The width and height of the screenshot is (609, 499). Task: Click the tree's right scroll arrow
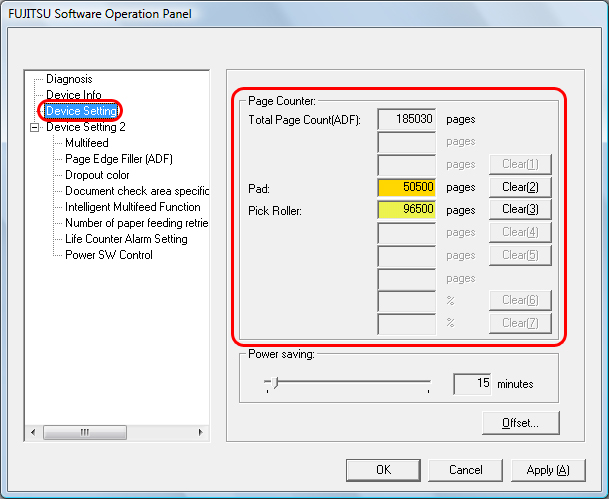click(200, 432)
